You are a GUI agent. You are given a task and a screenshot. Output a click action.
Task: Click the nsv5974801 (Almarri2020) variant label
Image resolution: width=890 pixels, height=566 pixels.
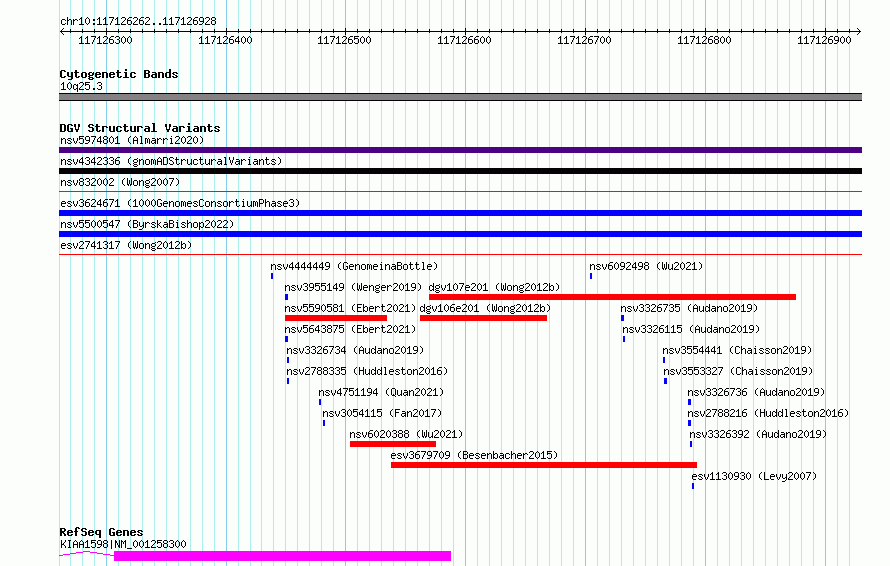click(x=132, y=140)
